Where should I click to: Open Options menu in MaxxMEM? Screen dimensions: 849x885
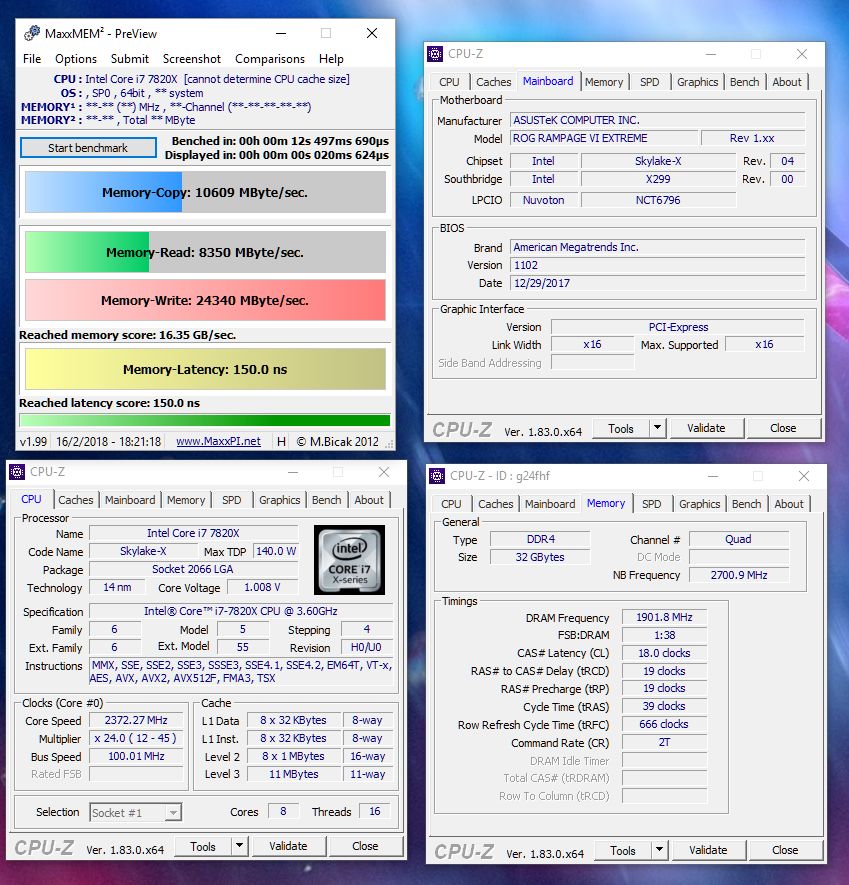tap(76, 59)
